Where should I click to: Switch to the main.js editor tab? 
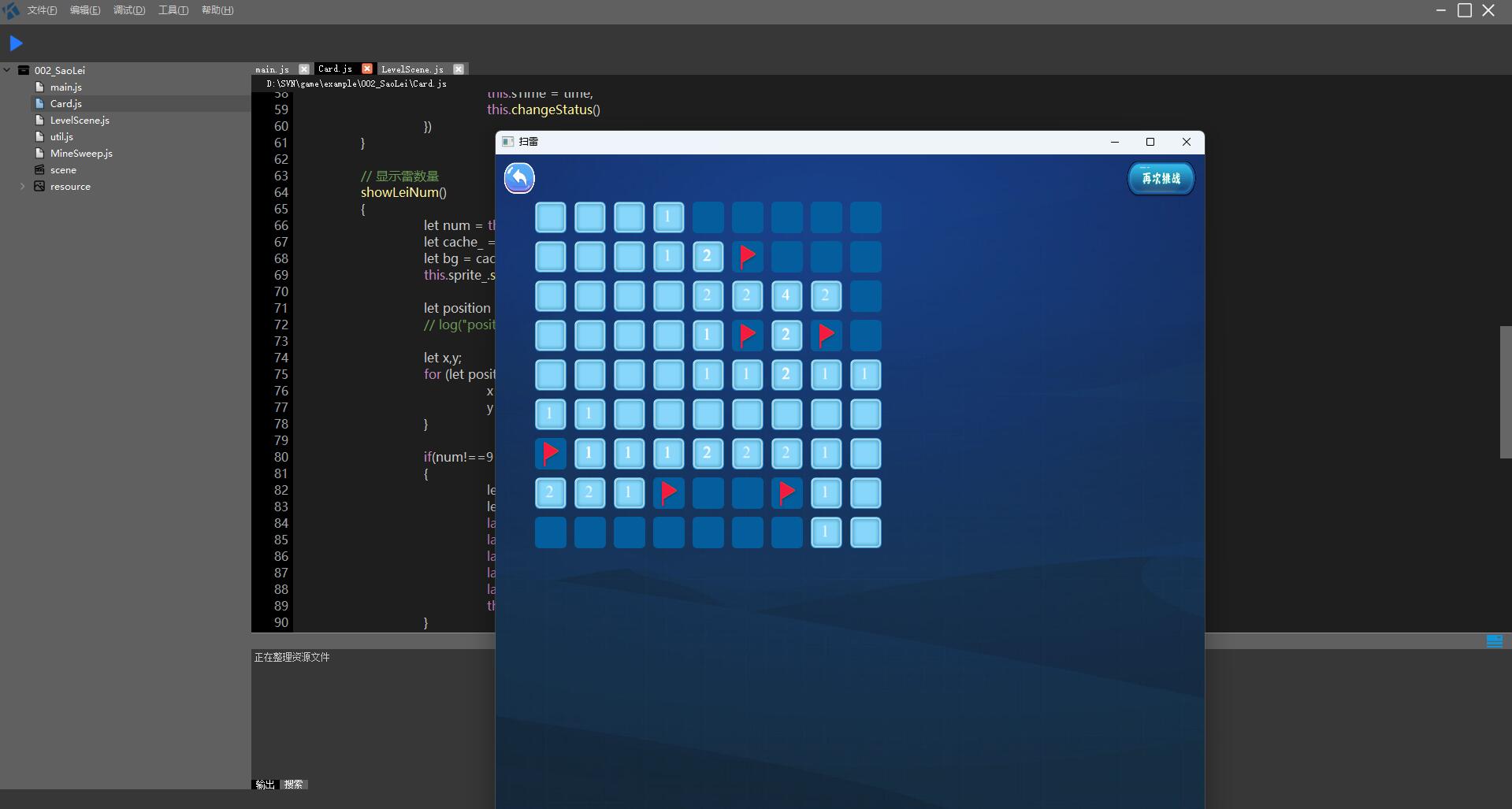[x=273, y=69]
